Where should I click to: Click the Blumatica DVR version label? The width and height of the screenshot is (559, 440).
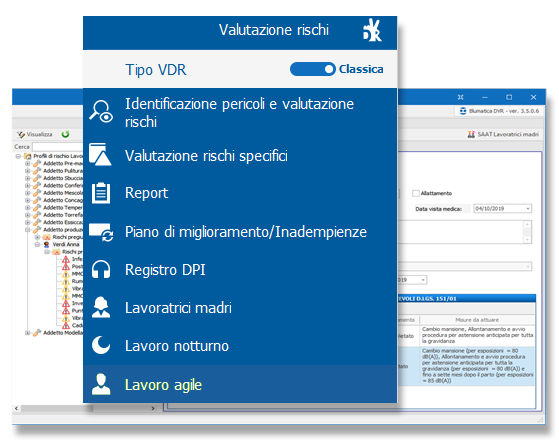click(504, 111)
